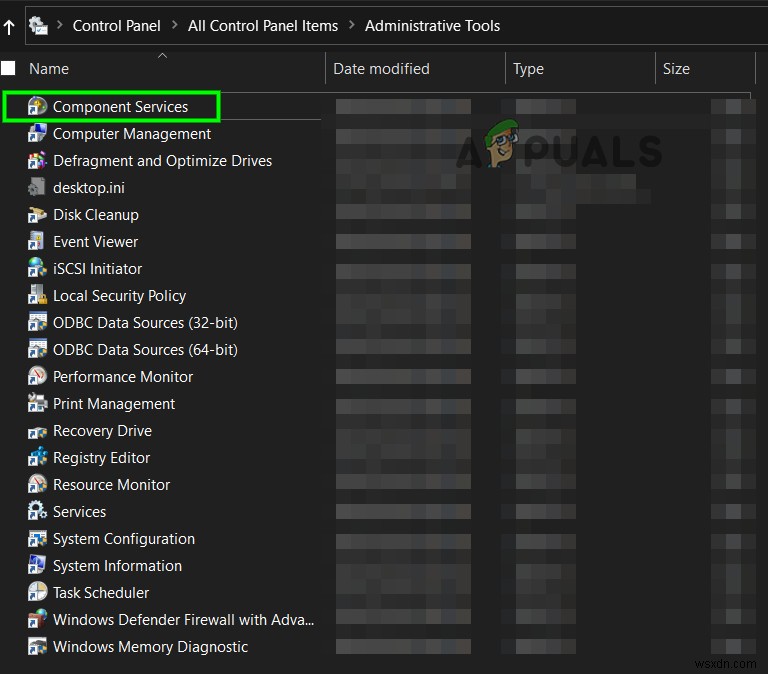The height and width of the screenshot is (674, 768).
Task: Select the desktop.ini file name
Action: (x=89, y=188)
